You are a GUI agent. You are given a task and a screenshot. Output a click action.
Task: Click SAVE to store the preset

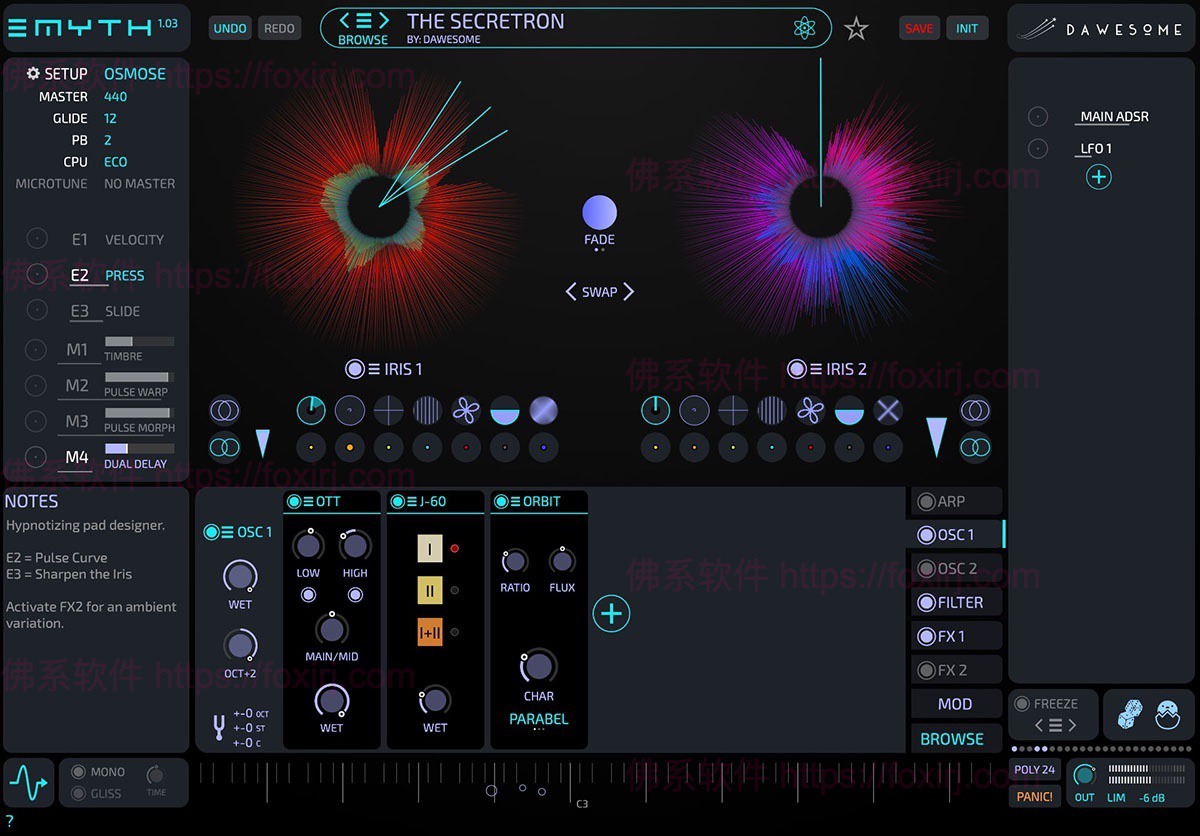(918, 28)
